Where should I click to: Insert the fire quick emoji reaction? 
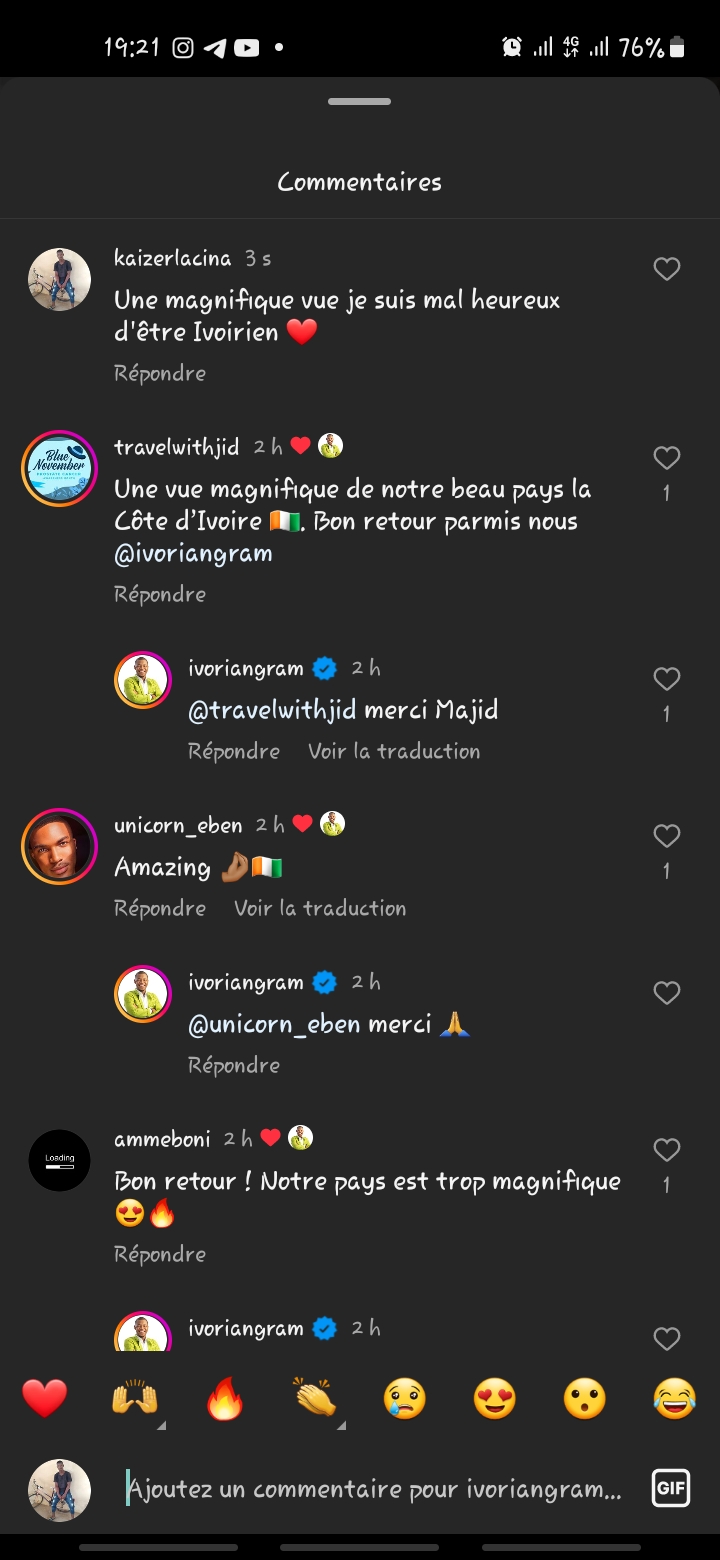[x=225, y=1398]
